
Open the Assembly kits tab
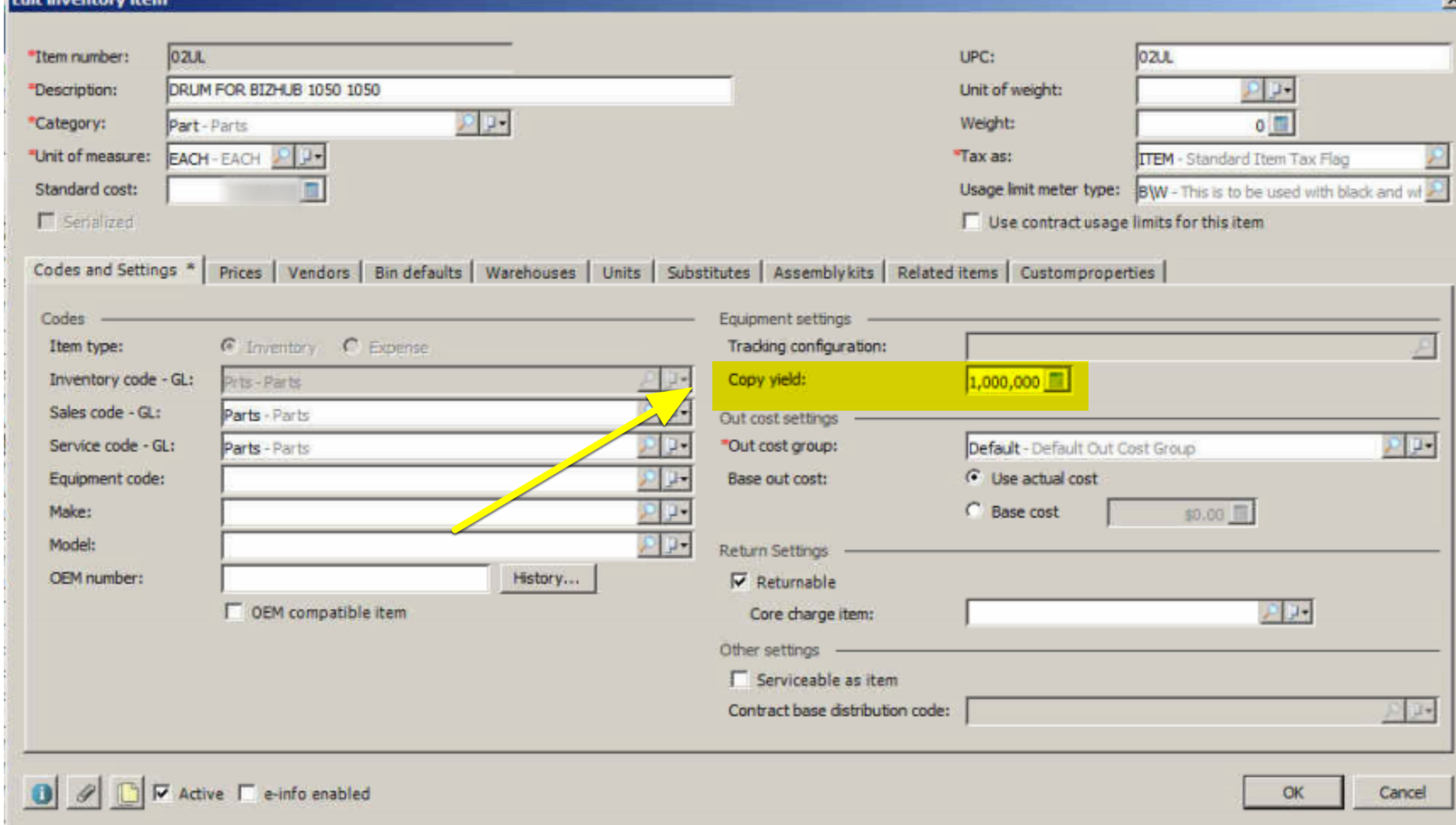pyautogui.click(x=823, y=272)
